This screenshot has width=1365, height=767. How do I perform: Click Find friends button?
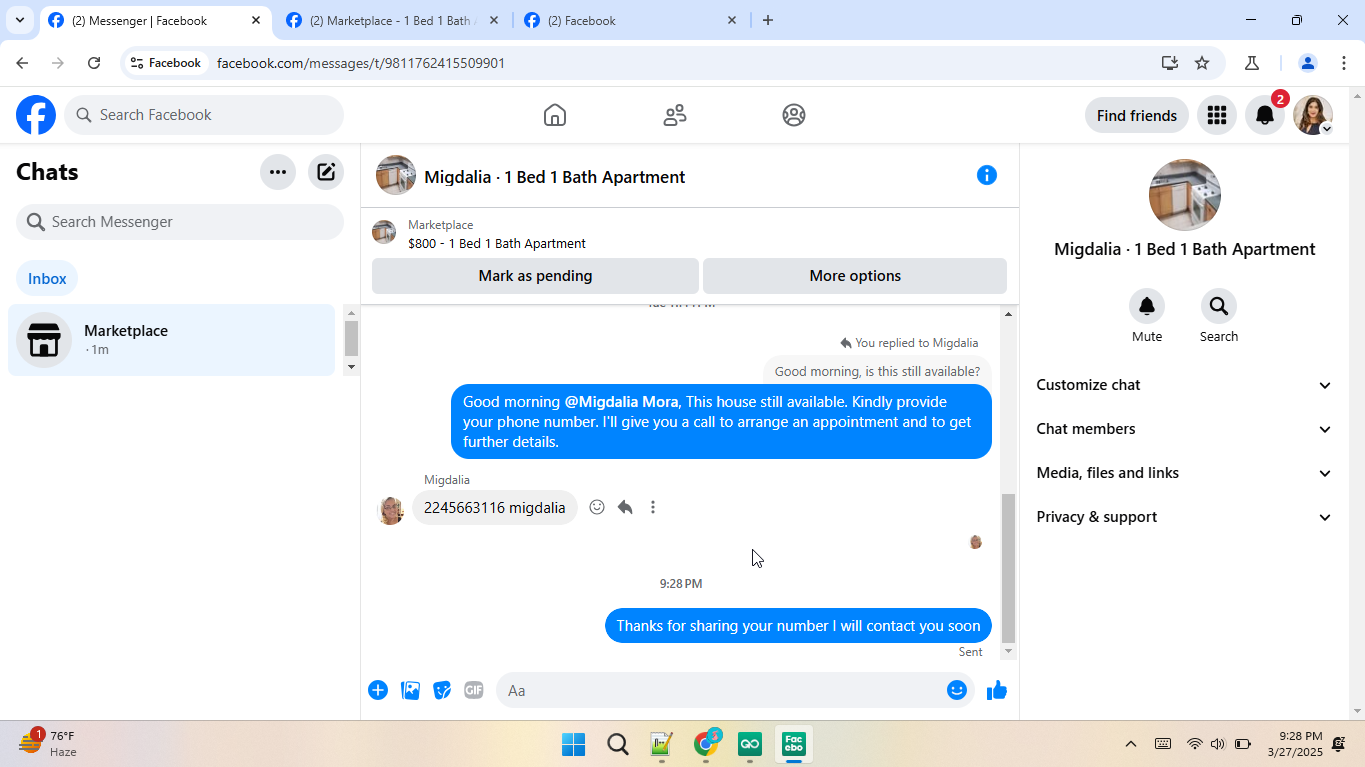coord(1137,115)
